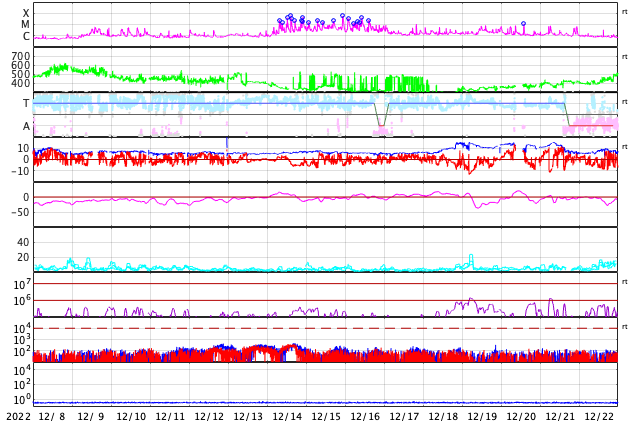Click the "40" axis value
Viewport: 634px width, 424px height.
23,242
